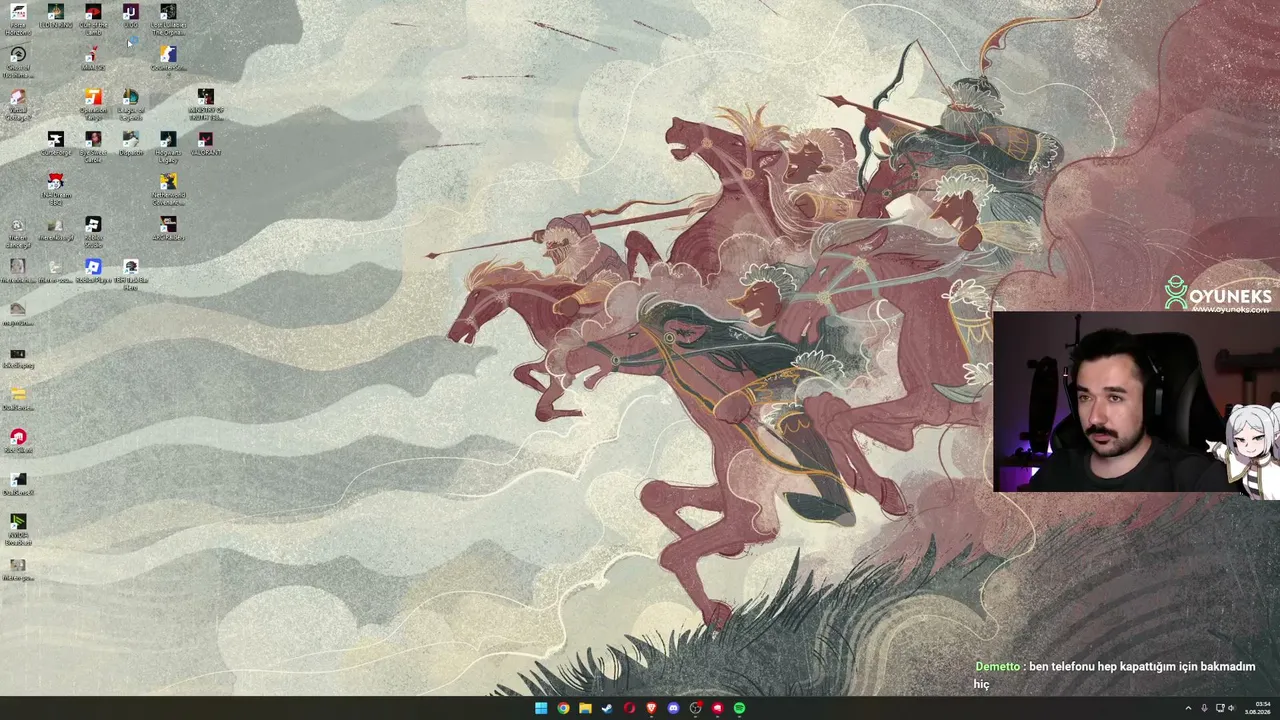Open Opera GX from the taskbar
This screenshot has height=720, width=1280.
[629, 708]
